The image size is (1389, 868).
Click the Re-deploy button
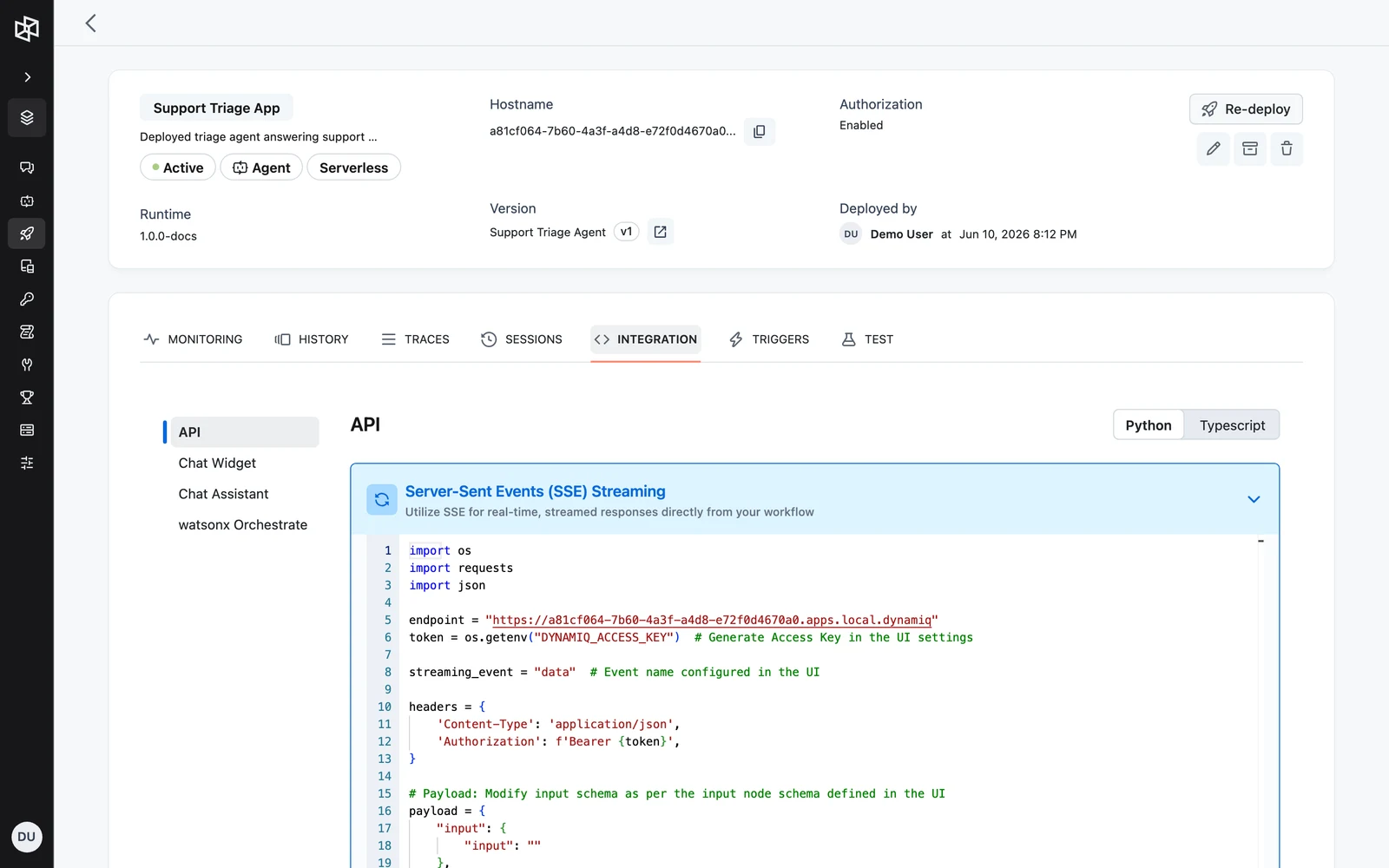(x=1246, y=109)
